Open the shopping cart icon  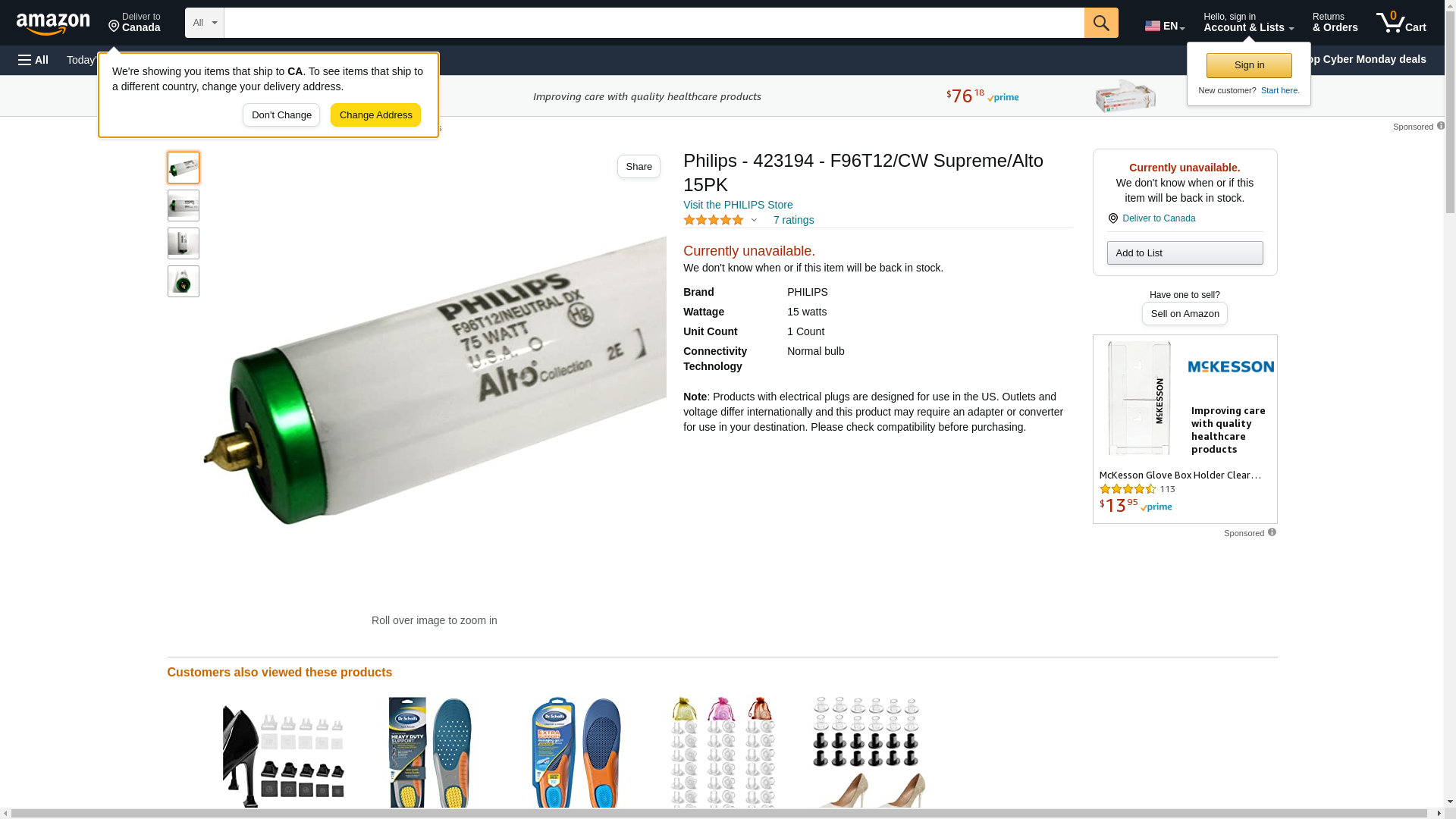[1401, 23]
